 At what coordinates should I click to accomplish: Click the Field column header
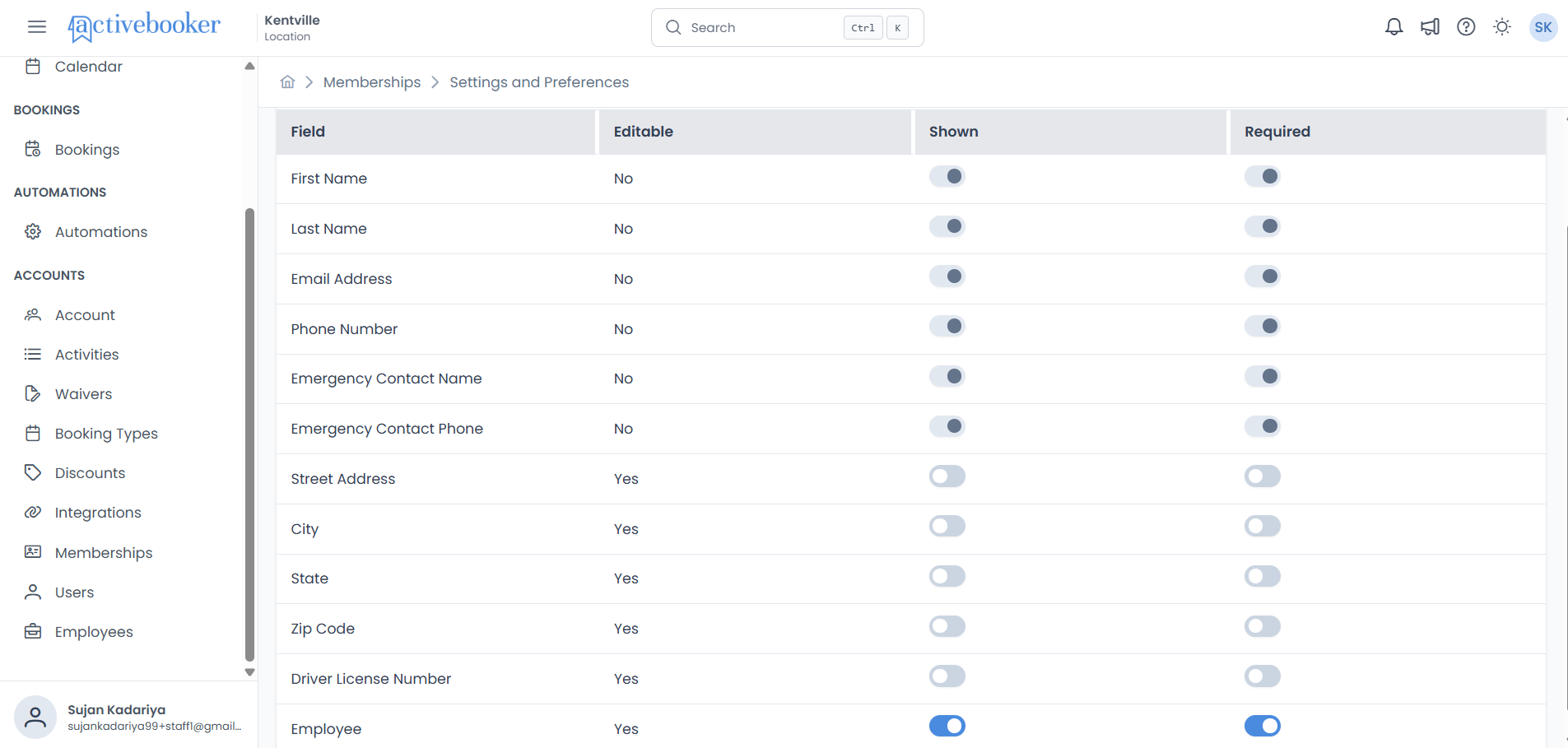pyautogui.click(x=435, y=132)
